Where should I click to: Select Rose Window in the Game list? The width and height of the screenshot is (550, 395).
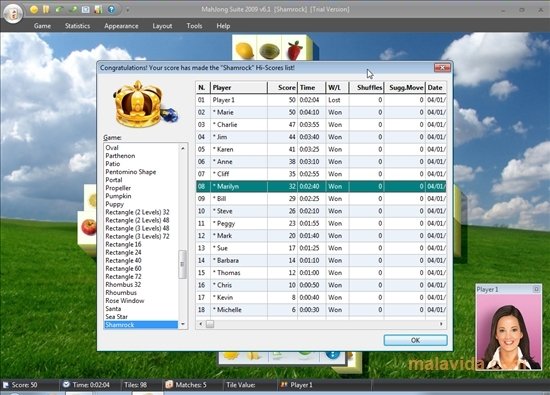coord(141,301)
